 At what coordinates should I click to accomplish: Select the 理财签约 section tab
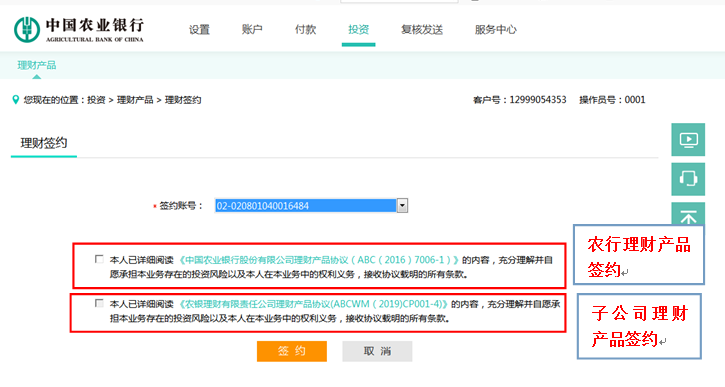pyautogui.click(x=44, y=143)
